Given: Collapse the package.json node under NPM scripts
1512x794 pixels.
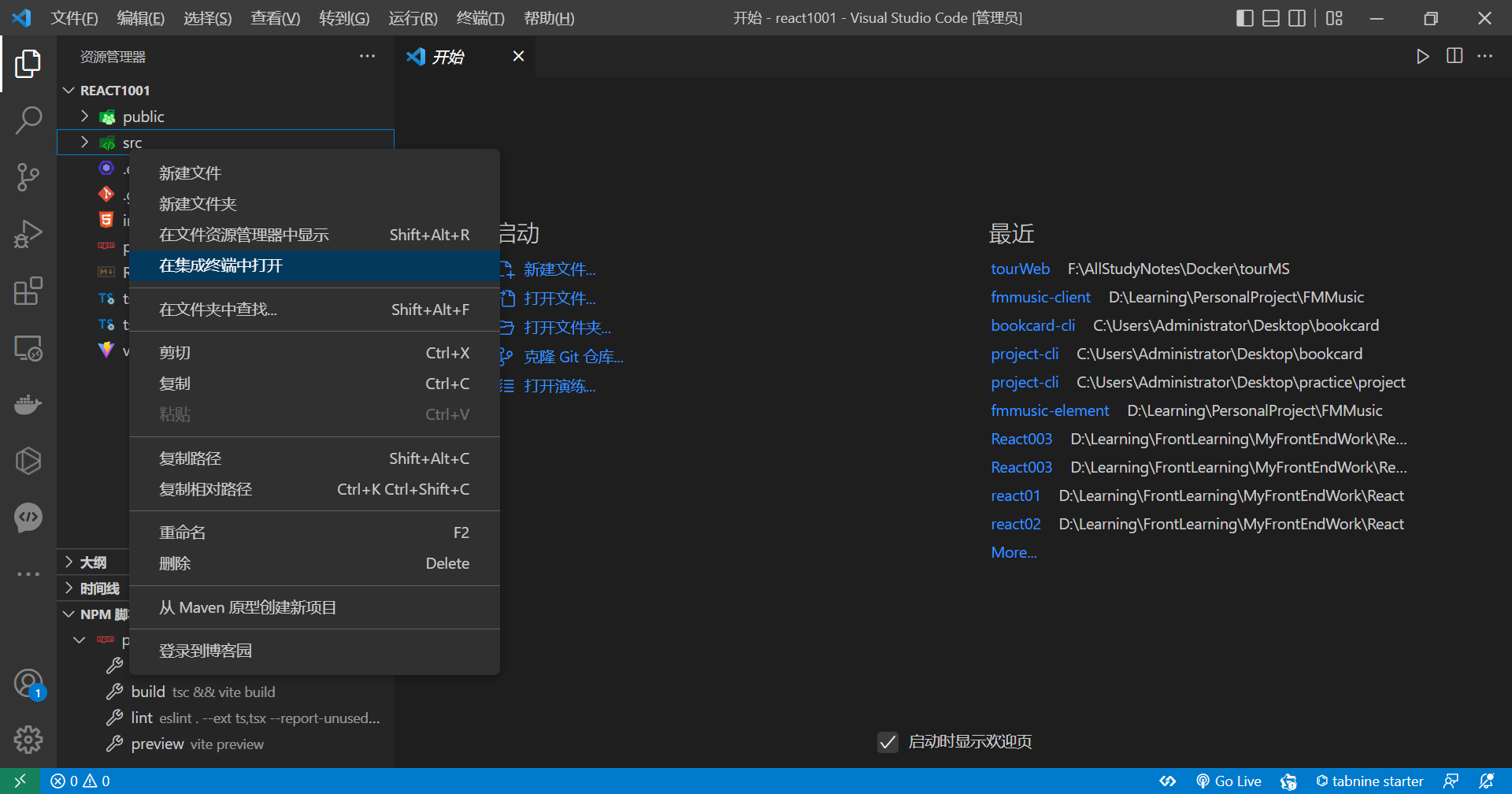Looking at the screenshot, I should [x=79, y=640].
